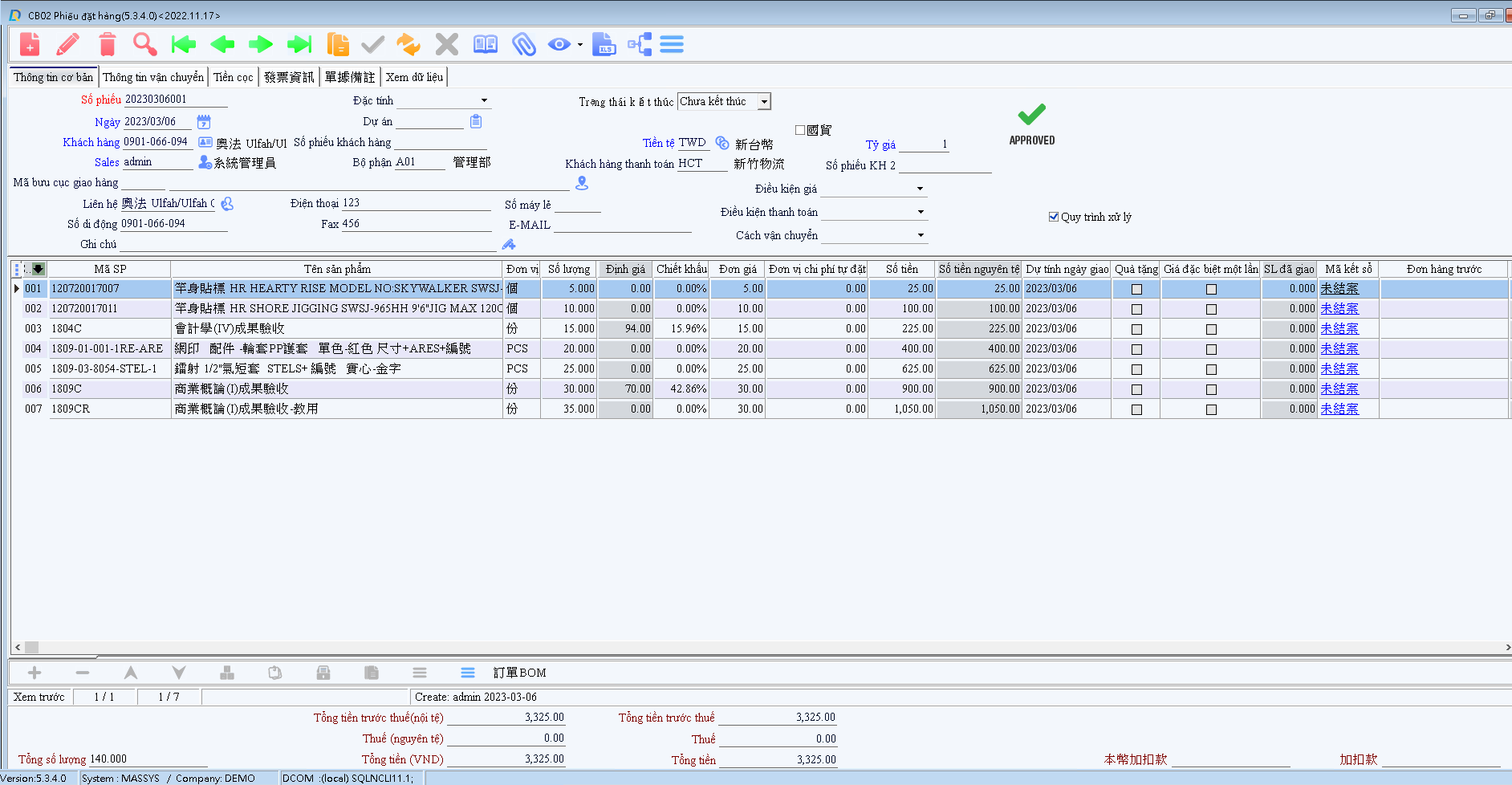Export to XLS file icon

point(604,44)
